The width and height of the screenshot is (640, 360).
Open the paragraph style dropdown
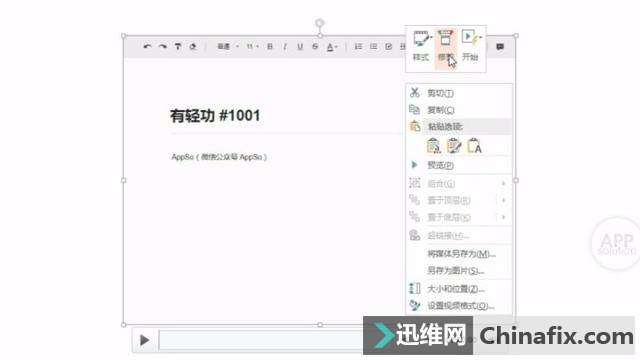tap(227, 47)
